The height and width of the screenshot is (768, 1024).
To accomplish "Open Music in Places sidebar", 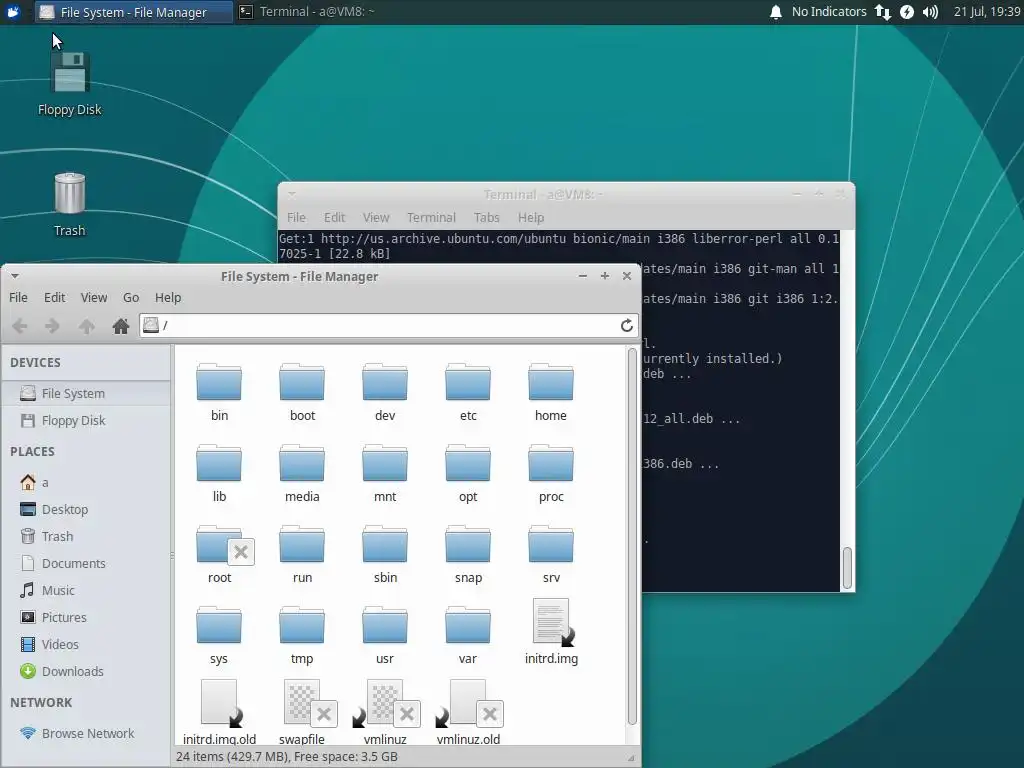I will (x=86, y=590).
